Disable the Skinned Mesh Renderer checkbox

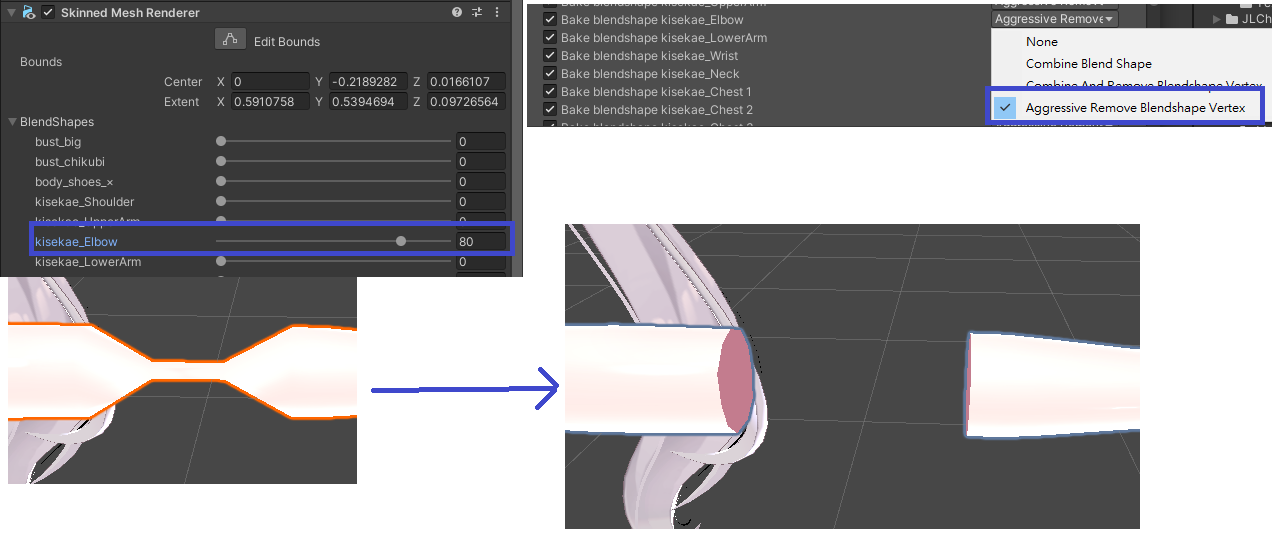(48, 13)
